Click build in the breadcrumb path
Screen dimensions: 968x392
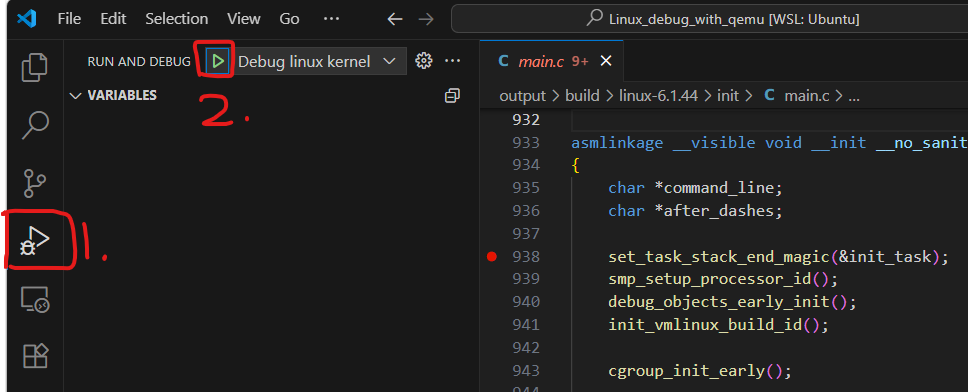click(582, 96)
